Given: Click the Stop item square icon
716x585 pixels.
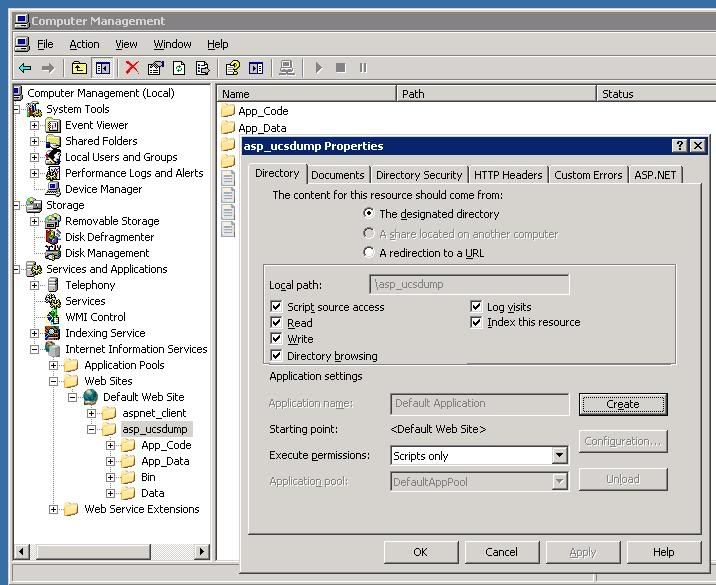Looking at the screenshot, I should (341, 68).
